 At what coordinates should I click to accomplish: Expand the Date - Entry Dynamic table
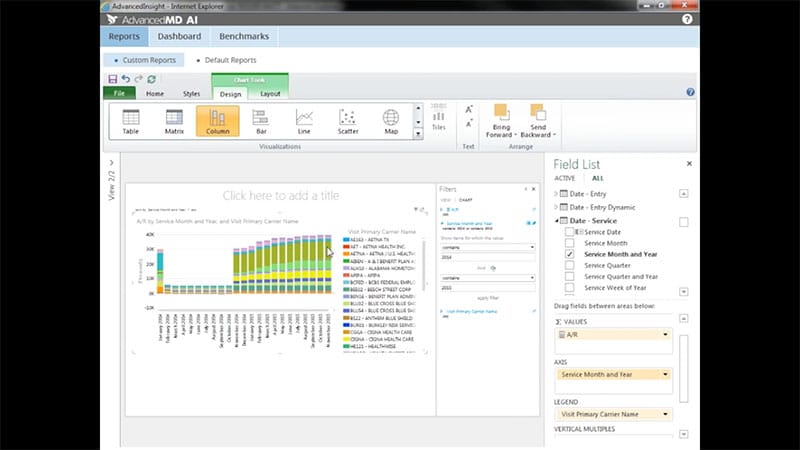556,207
